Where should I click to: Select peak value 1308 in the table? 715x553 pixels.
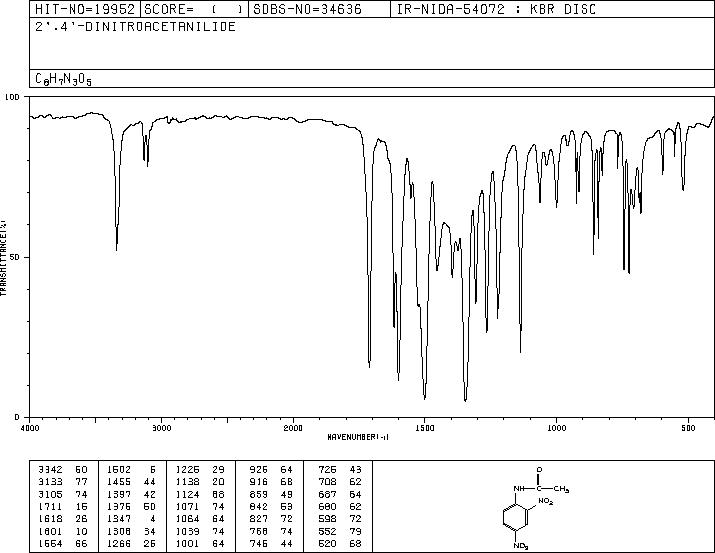(119, 531)
